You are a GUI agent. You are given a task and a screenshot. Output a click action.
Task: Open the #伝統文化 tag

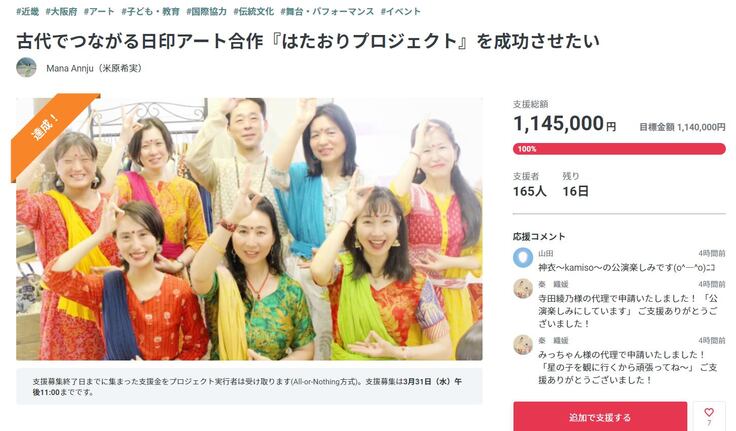pyautogui.click(x=253, y=12)
